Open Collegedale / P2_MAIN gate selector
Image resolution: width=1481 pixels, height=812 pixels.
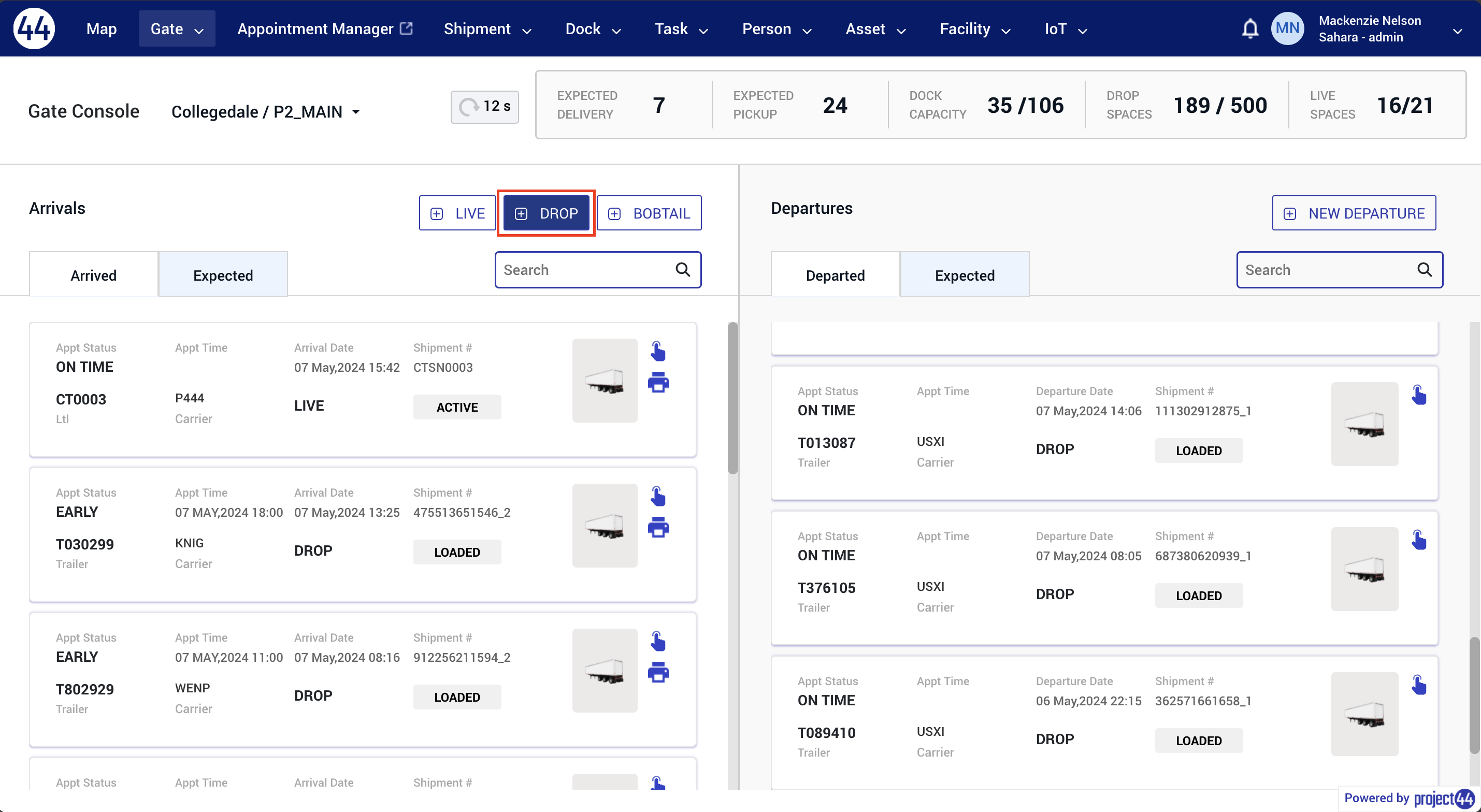point(266,111)
